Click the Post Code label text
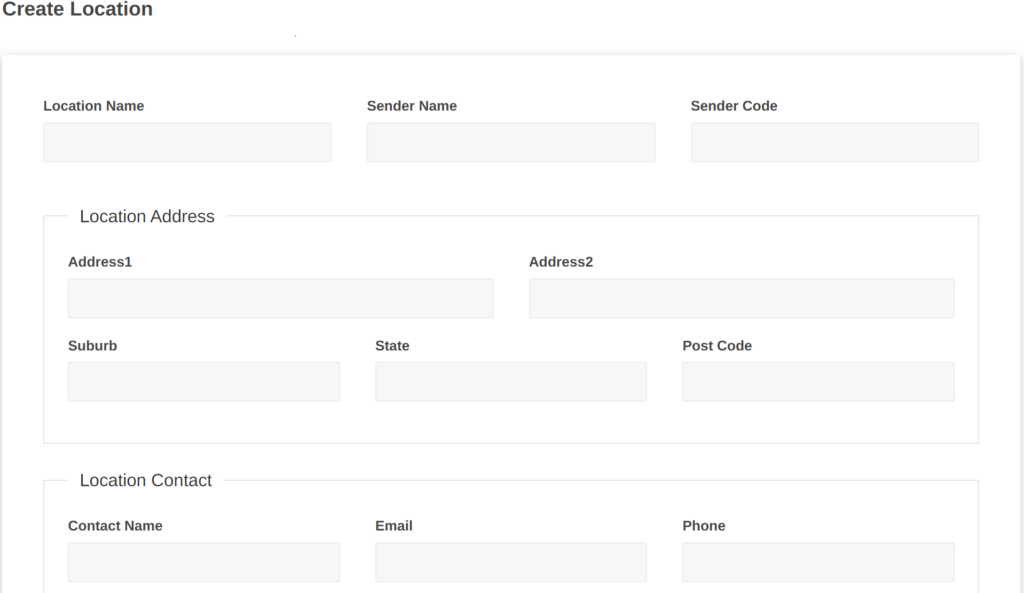The width and height of the screenshot is (1024, 593). 716,346
